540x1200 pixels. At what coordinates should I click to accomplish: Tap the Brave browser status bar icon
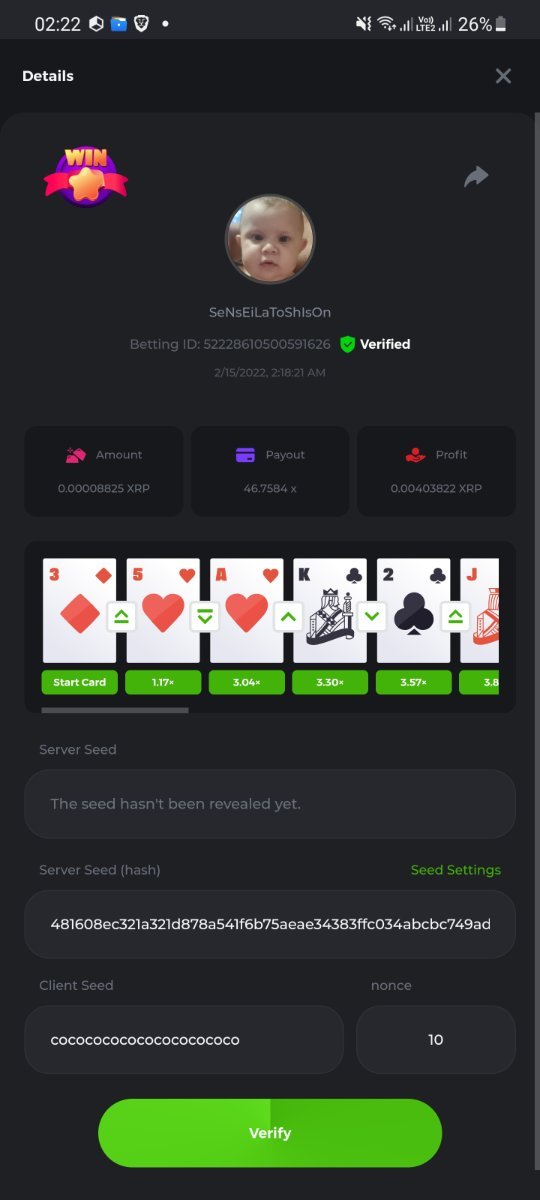coord(142,24)
